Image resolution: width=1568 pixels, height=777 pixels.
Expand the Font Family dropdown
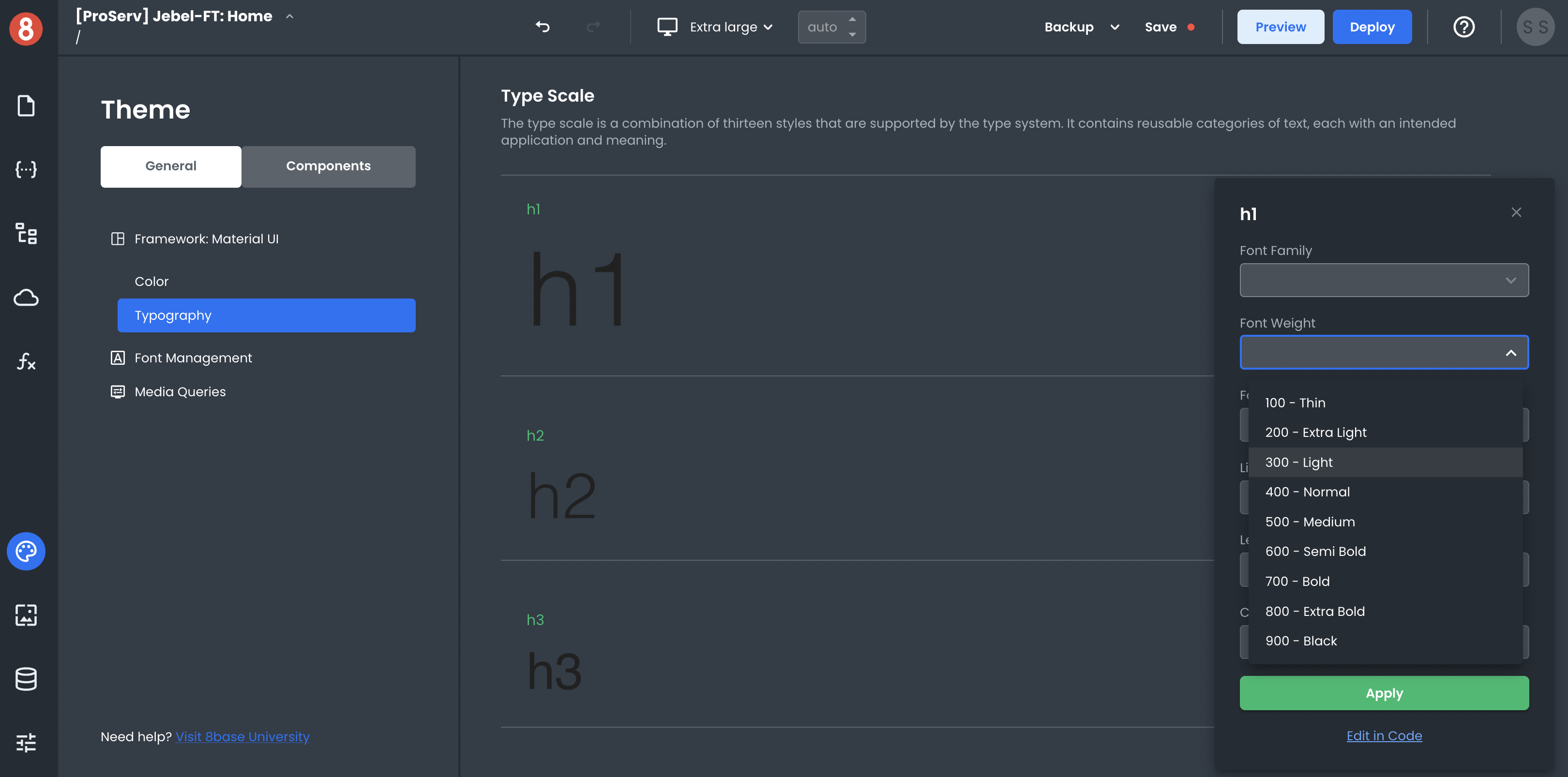pos(1384,280)
